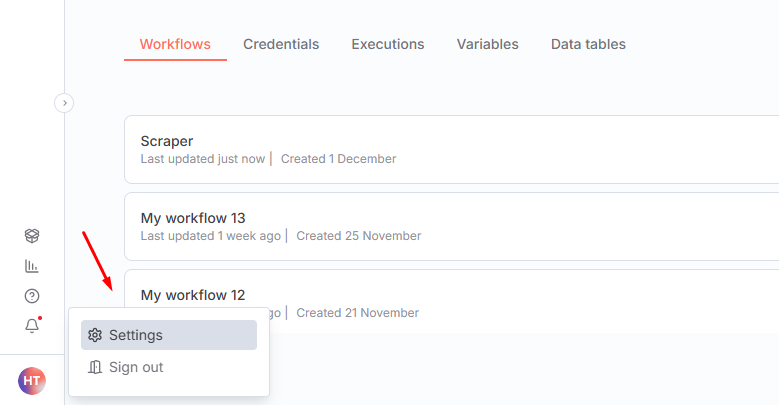Go to the Variables tab
The height and width of the screenshot is (405, 779).
488,44
